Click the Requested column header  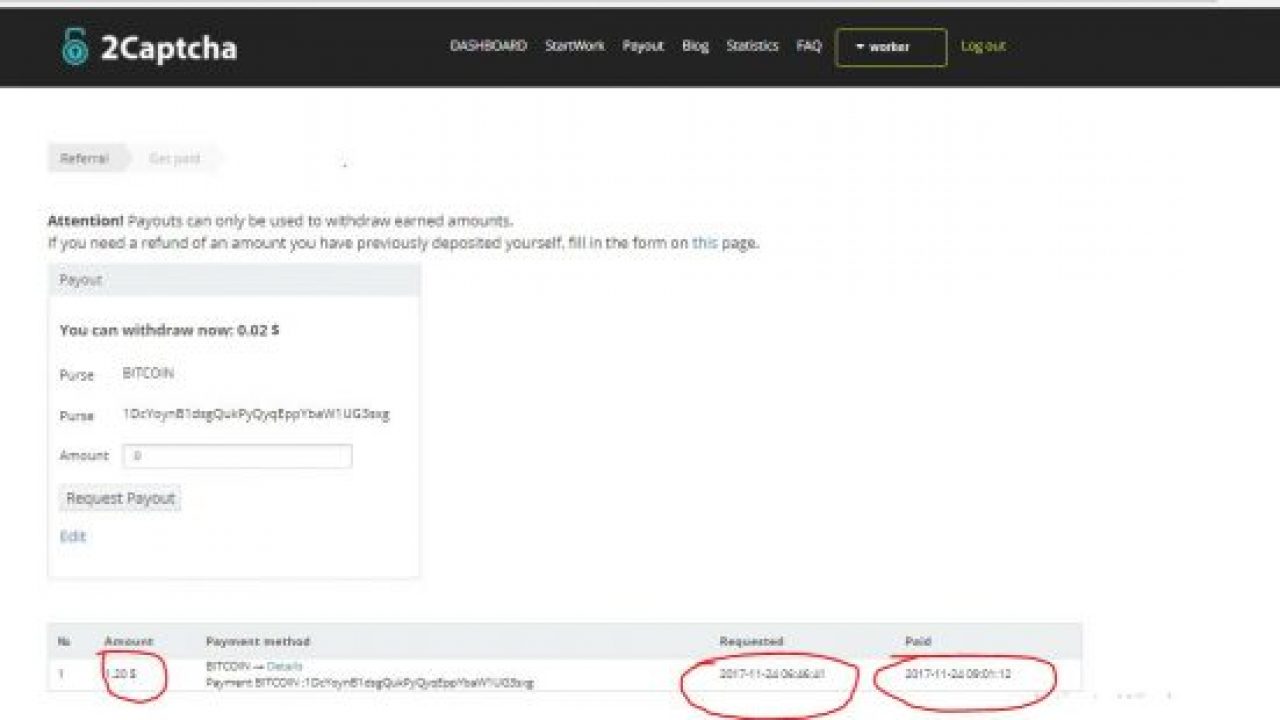(x=751, y=641)
